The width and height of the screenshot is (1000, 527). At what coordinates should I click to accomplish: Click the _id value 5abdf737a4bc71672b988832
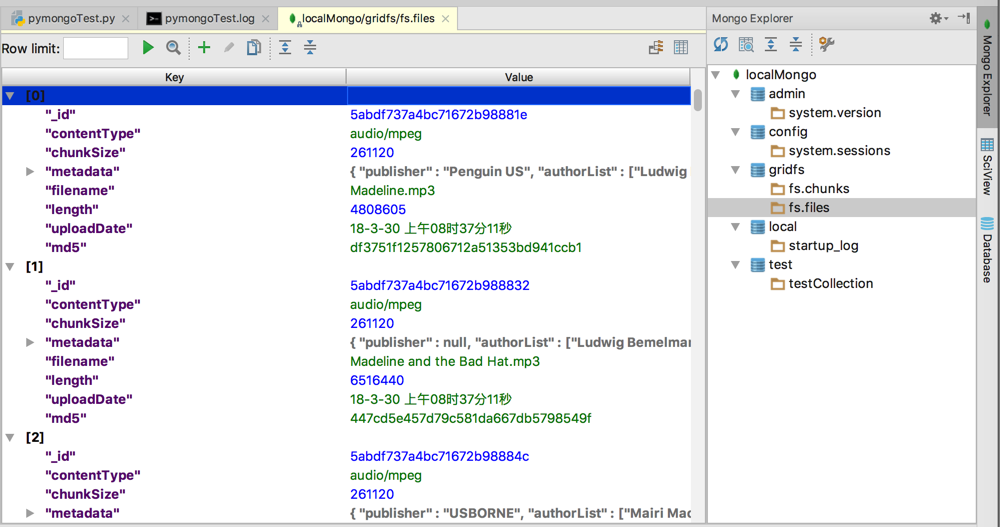439,286
